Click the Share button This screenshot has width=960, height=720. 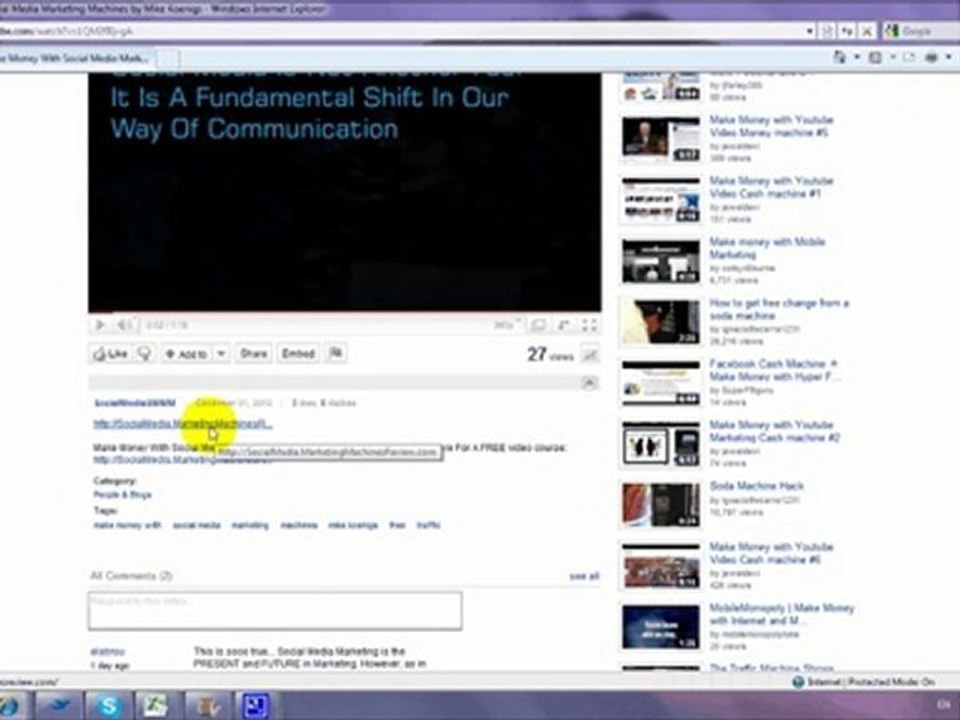(253, 354)
